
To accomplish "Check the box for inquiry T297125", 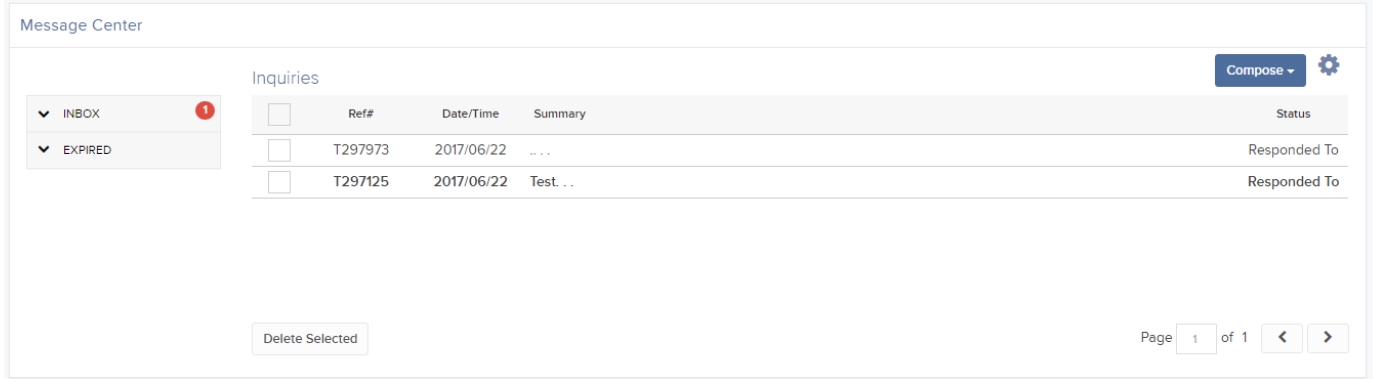I will (279, 182).
